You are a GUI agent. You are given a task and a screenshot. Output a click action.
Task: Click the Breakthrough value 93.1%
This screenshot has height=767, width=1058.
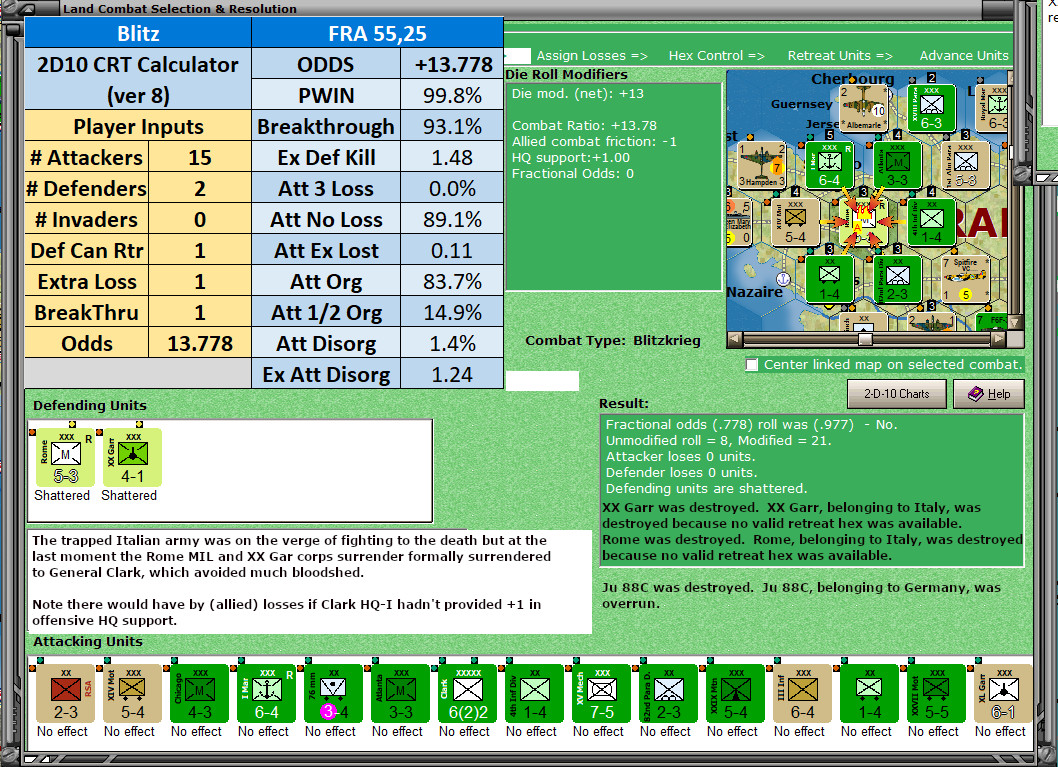click(x=452, y=126)
